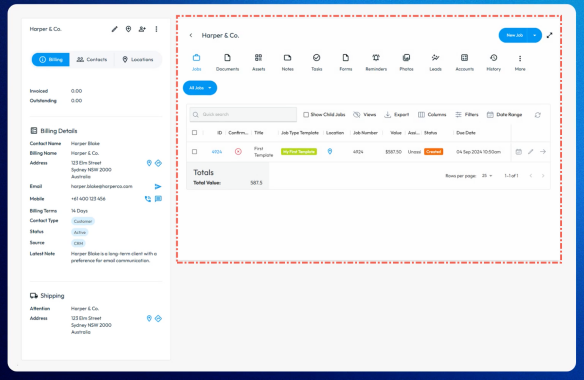Go to previous page of jobs

coord(531,176)
